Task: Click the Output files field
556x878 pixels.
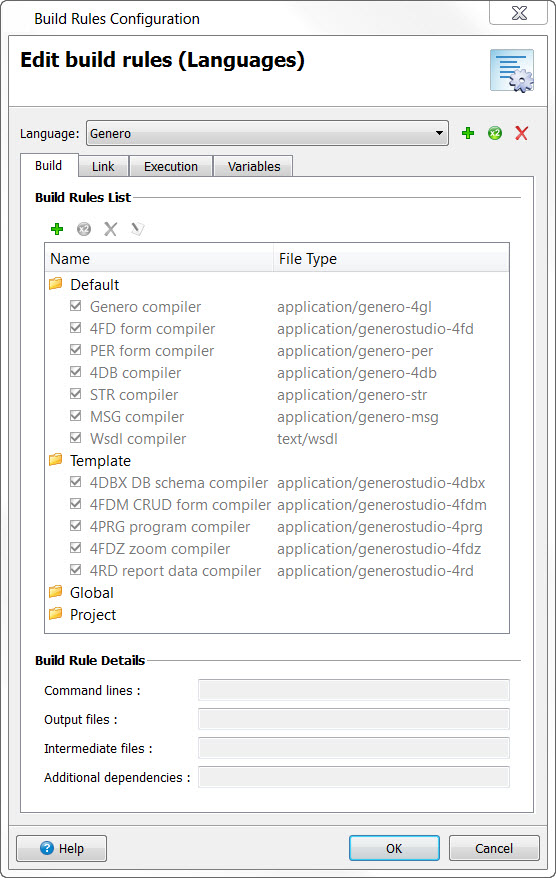Action: point(354,720)
